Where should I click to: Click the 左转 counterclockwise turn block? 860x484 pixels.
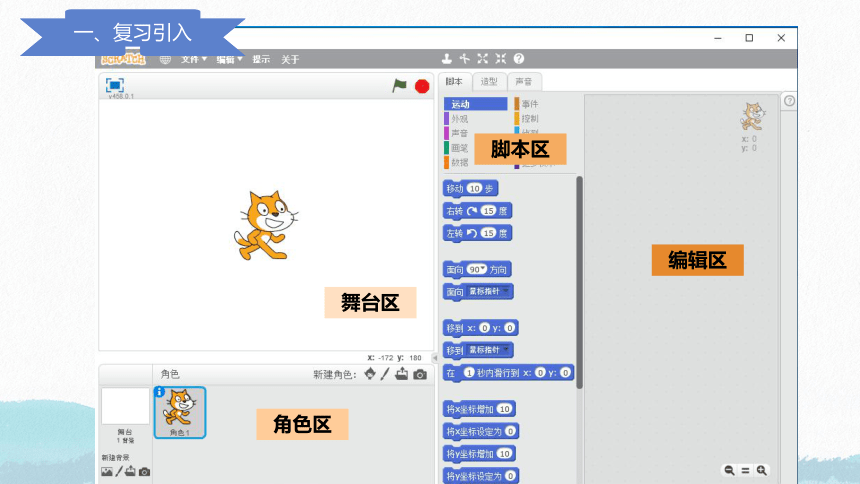[477, 233]
